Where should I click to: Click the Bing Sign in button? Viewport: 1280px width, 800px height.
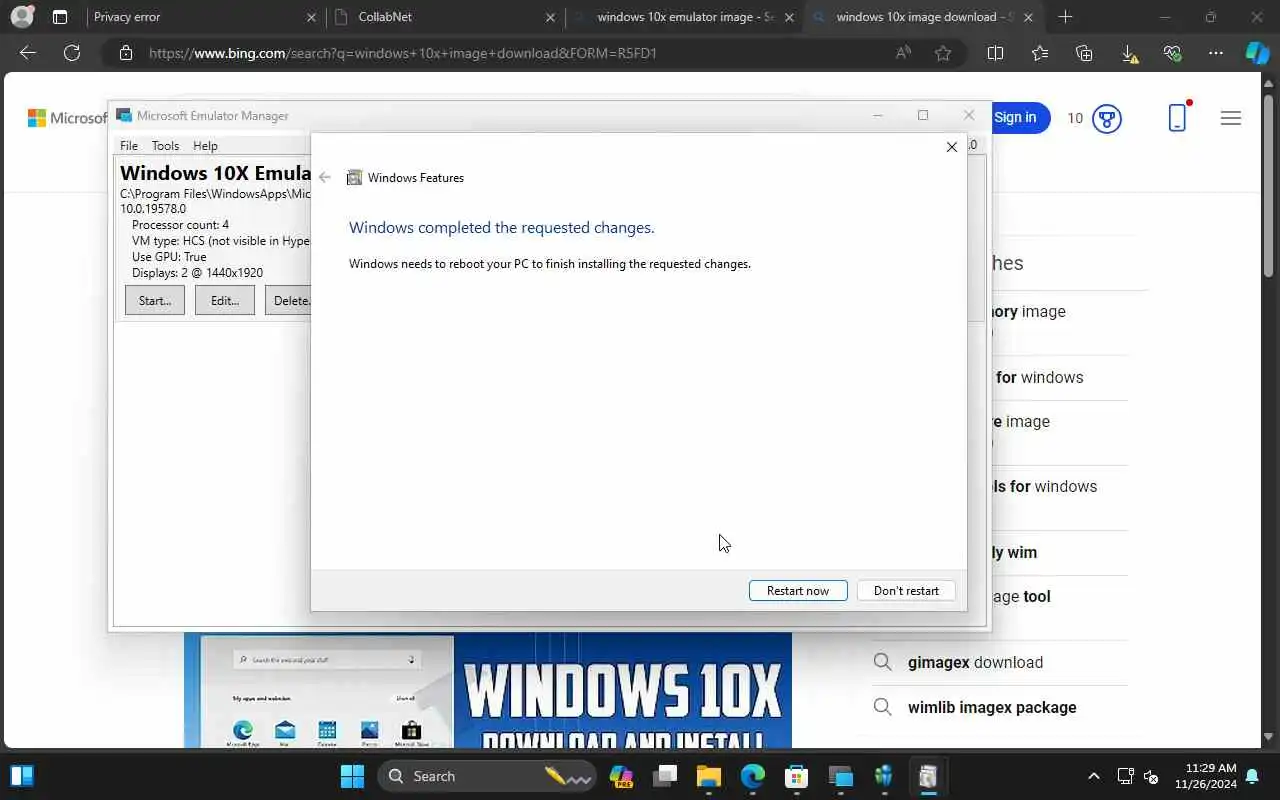pyautogui.click(x=1019, y=118)
